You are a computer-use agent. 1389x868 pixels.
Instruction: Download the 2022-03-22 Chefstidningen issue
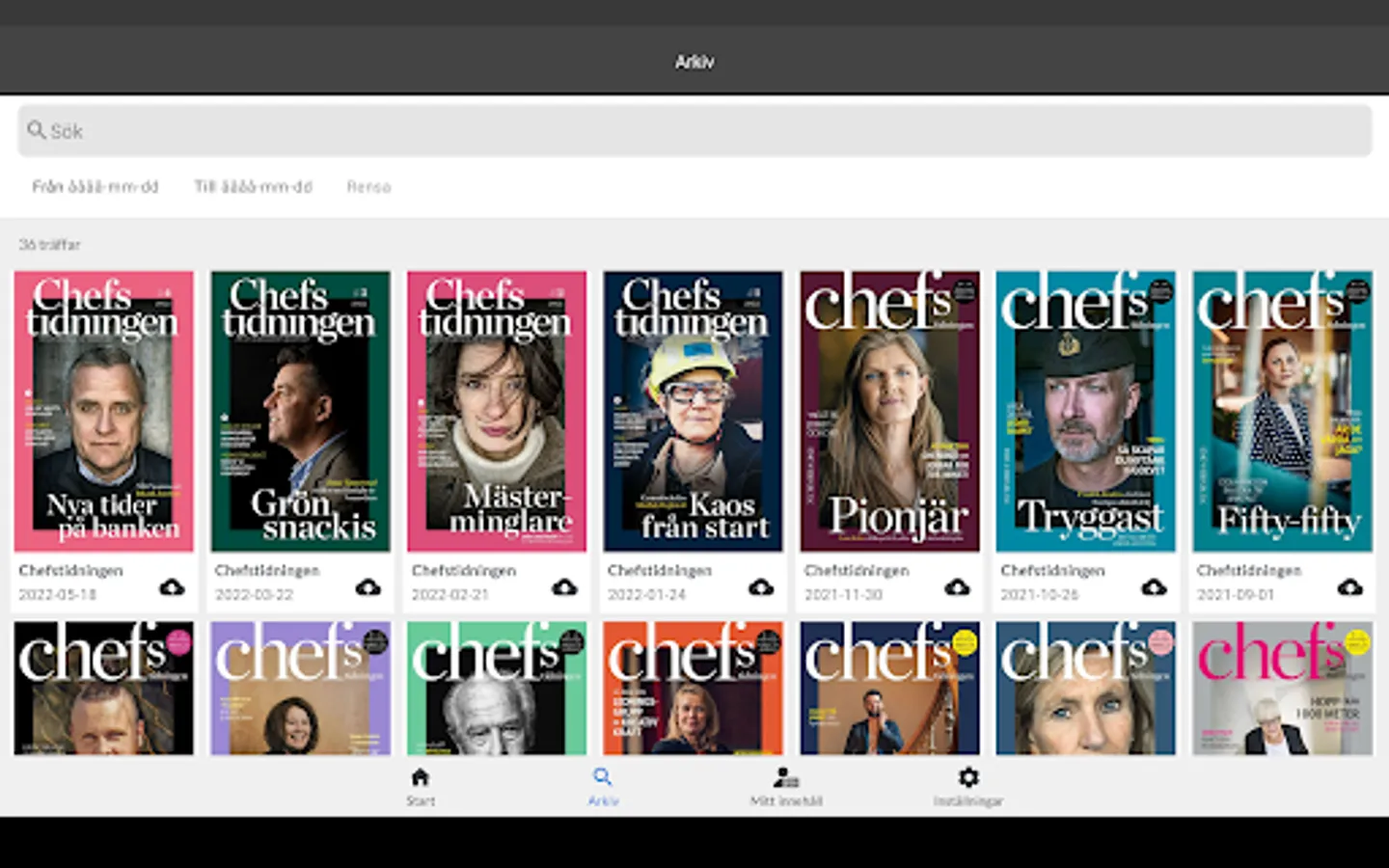click(368, 586)
